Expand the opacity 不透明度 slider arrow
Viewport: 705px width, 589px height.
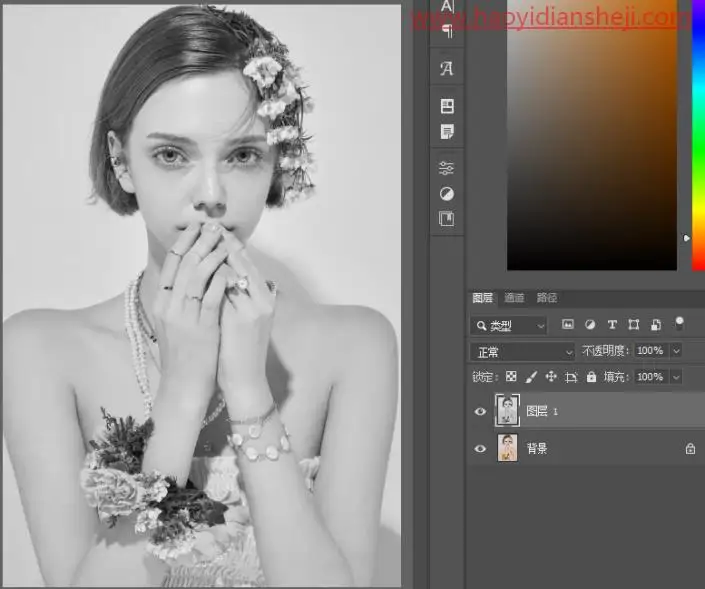click(676, 351)
